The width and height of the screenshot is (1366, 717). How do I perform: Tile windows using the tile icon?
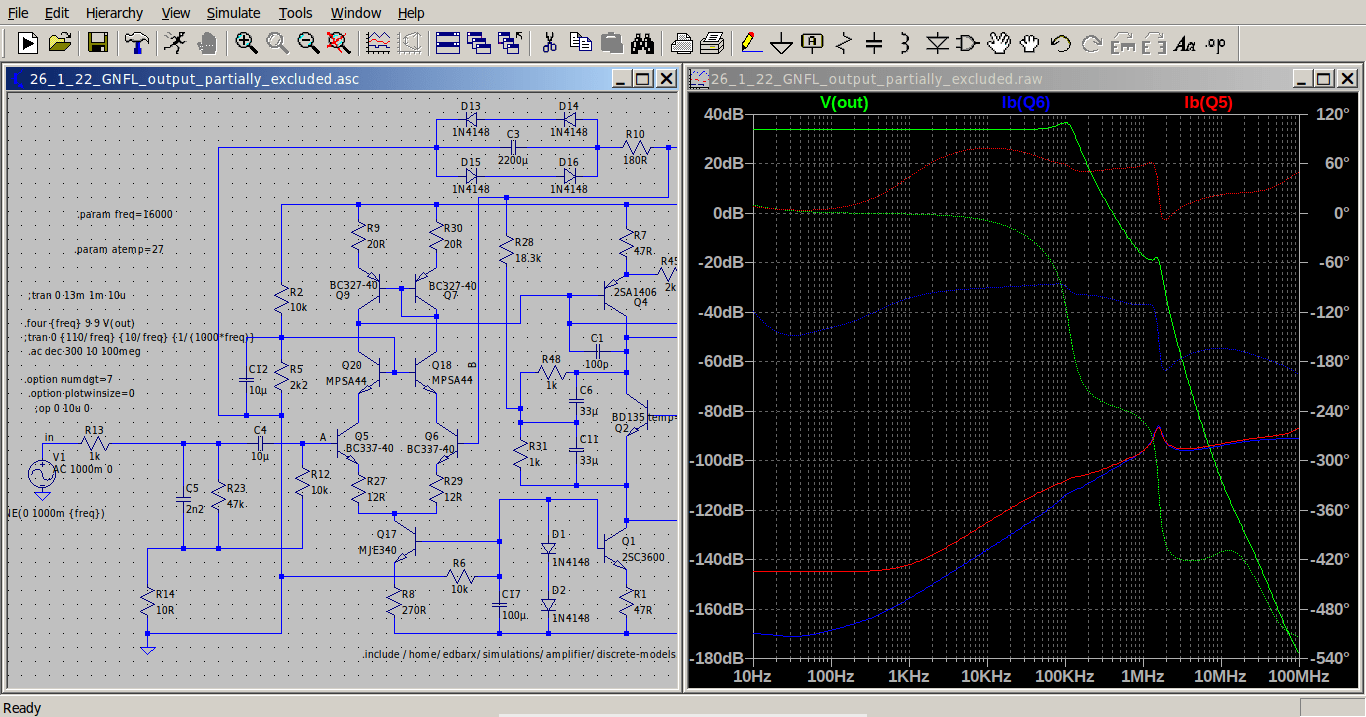tap(448, 43)
